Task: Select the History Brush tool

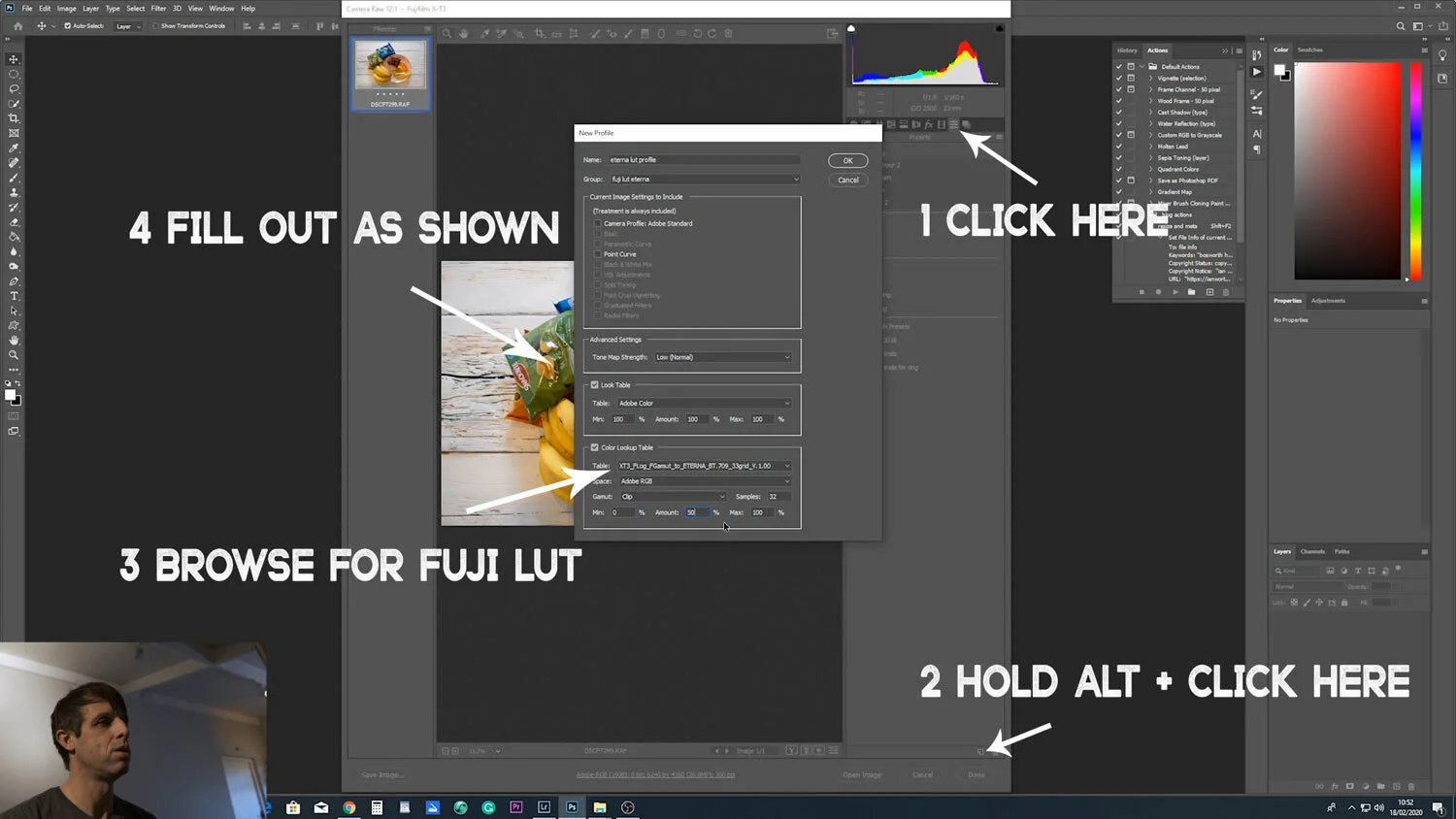Action: 14,207
